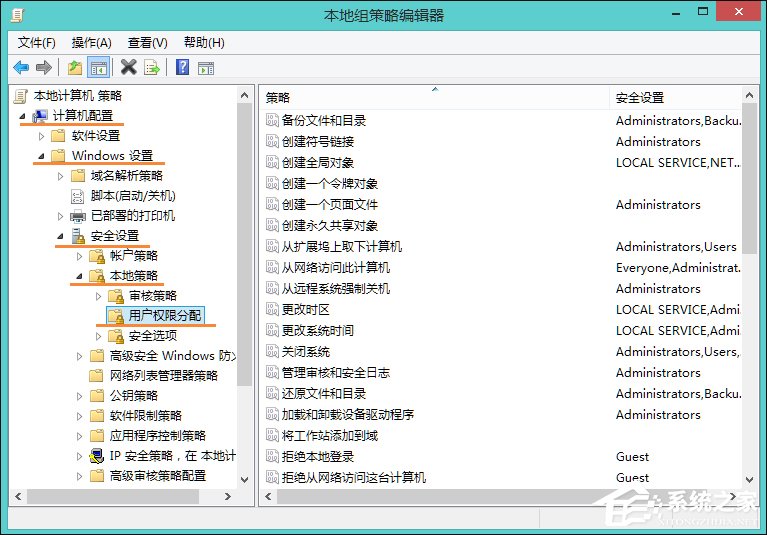Click the tree pane vertical scrollbar thumb
This screenshot has width=767, height=535.
click(245, 245)
